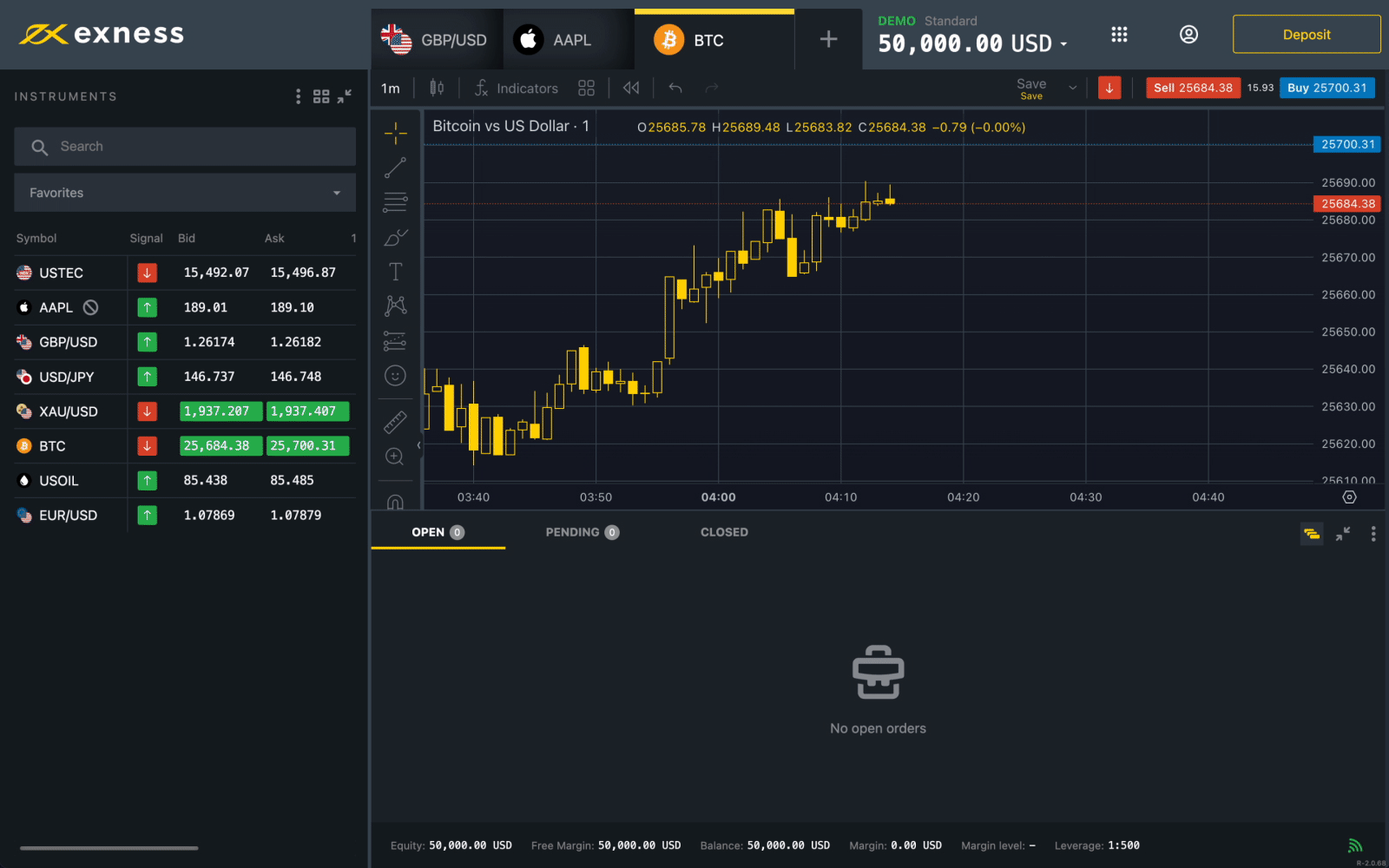Add a new chart tab

(x=828, y=39)
